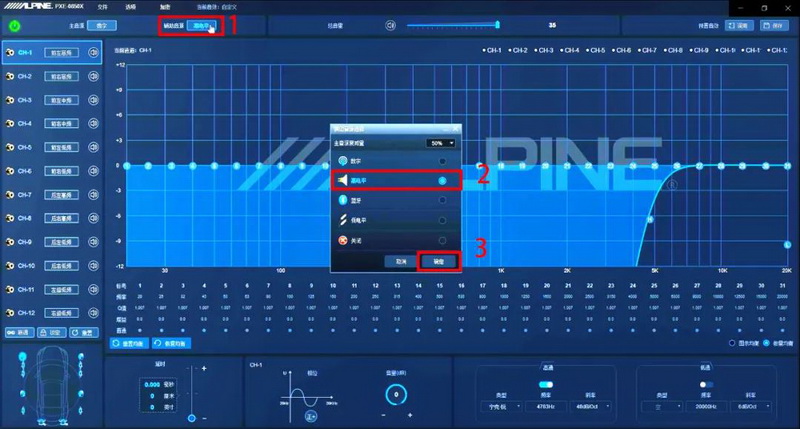Click the phase invert button under the sine wave

coord(311,416)
